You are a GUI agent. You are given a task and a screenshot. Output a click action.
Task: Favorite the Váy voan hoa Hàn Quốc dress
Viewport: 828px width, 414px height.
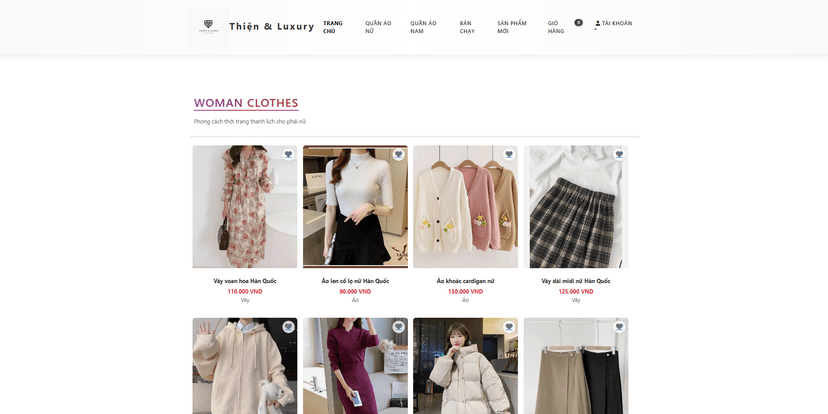tap(288, 155)
